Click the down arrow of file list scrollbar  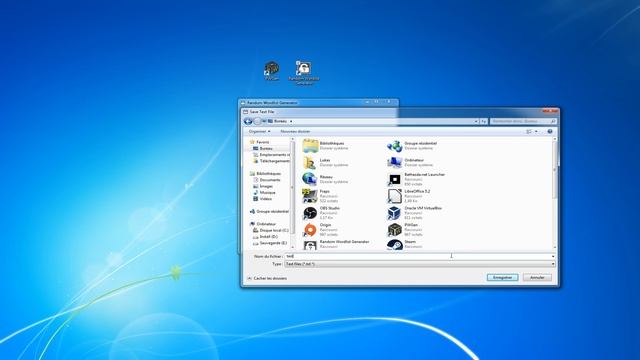555,247
